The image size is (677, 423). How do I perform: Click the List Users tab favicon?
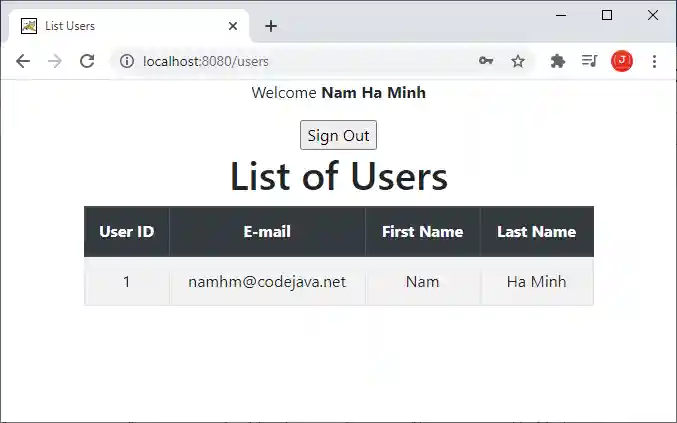29,26
